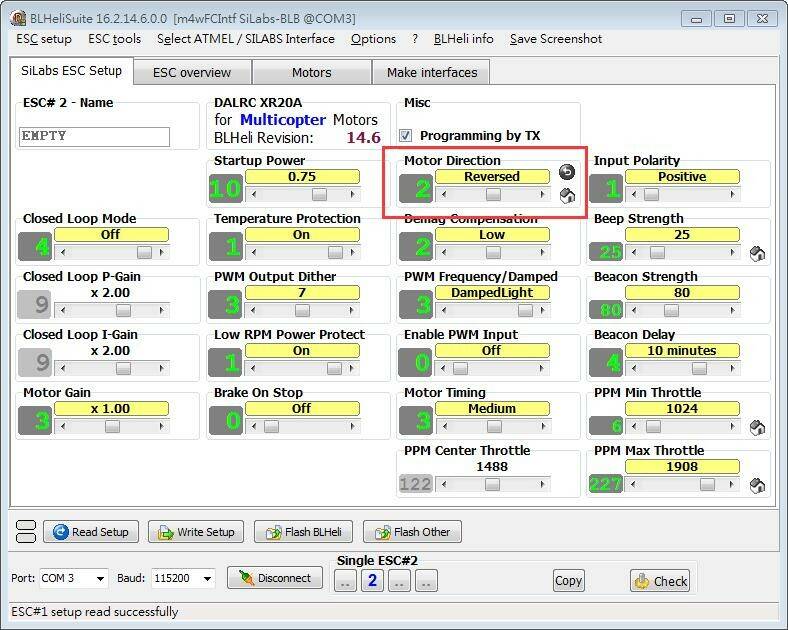Viewport: 788px width, 630px height.
Task: Click the Motor Direction slider thumb
Action: [493, 194]
